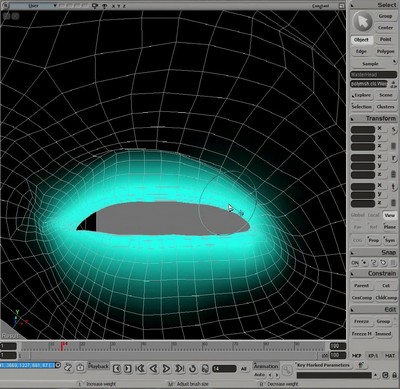Click the marked parameters icon next to Key Marked Parameters
This screenshot has height=389, width=400.
(x=360, y=365)
